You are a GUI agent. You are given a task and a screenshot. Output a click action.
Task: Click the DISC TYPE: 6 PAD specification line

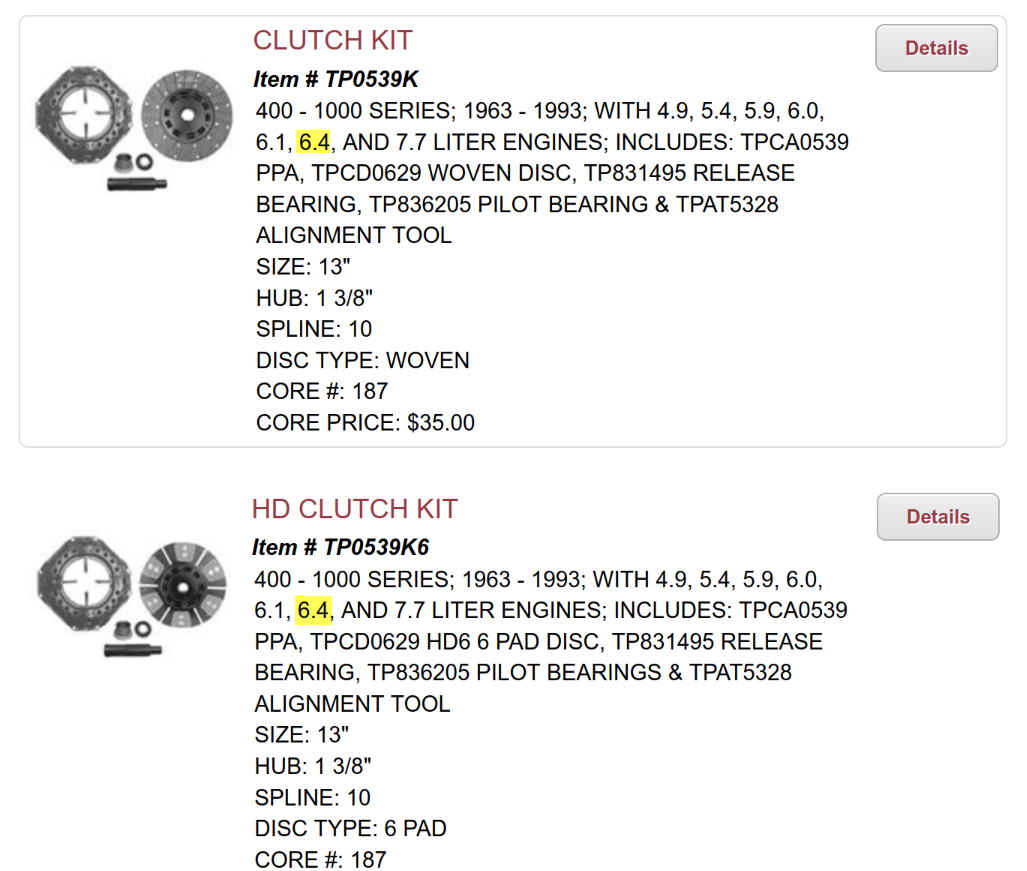(348, 828)
